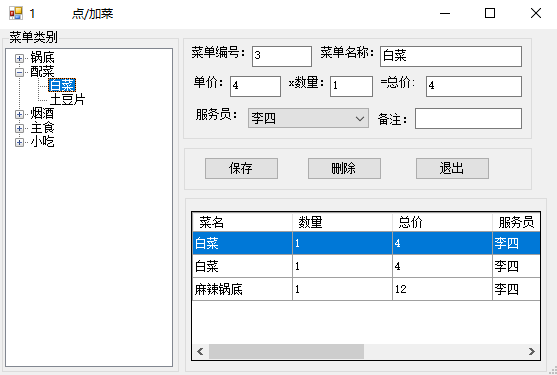Image resolution: width=557 pixels, height=375 pixels.
Task: Expand the 烟酒 tree node
Action: point(20,114)
